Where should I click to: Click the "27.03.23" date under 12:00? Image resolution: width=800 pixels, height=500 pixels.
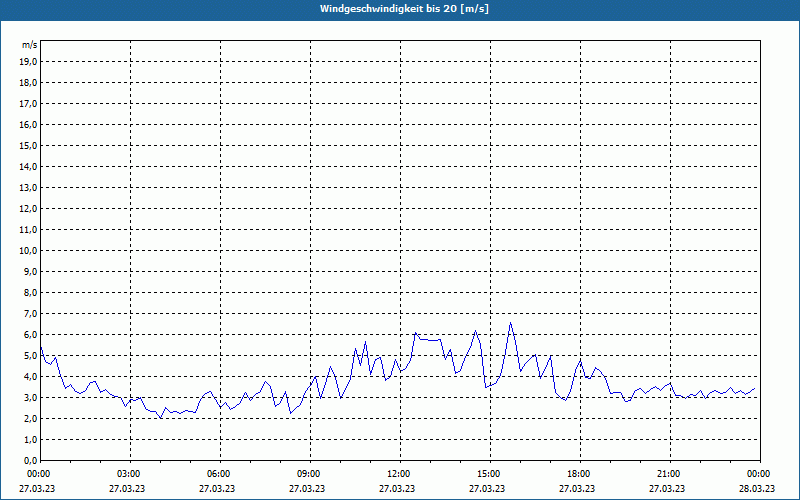tap(397, 488)
